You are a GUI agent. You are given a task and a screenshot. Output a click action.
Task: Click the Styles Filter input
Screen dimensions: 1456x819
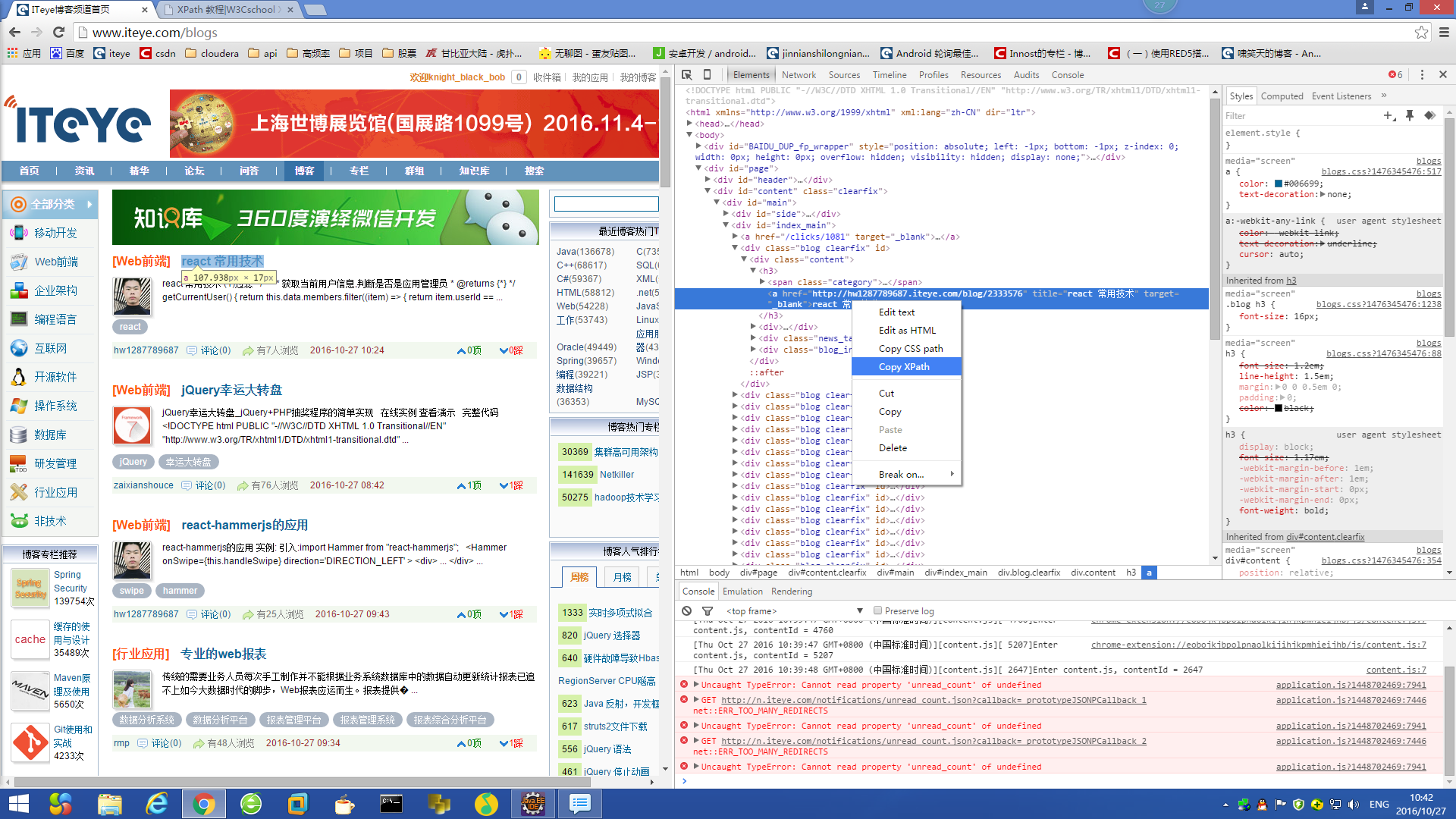(x=1301, y=116)
